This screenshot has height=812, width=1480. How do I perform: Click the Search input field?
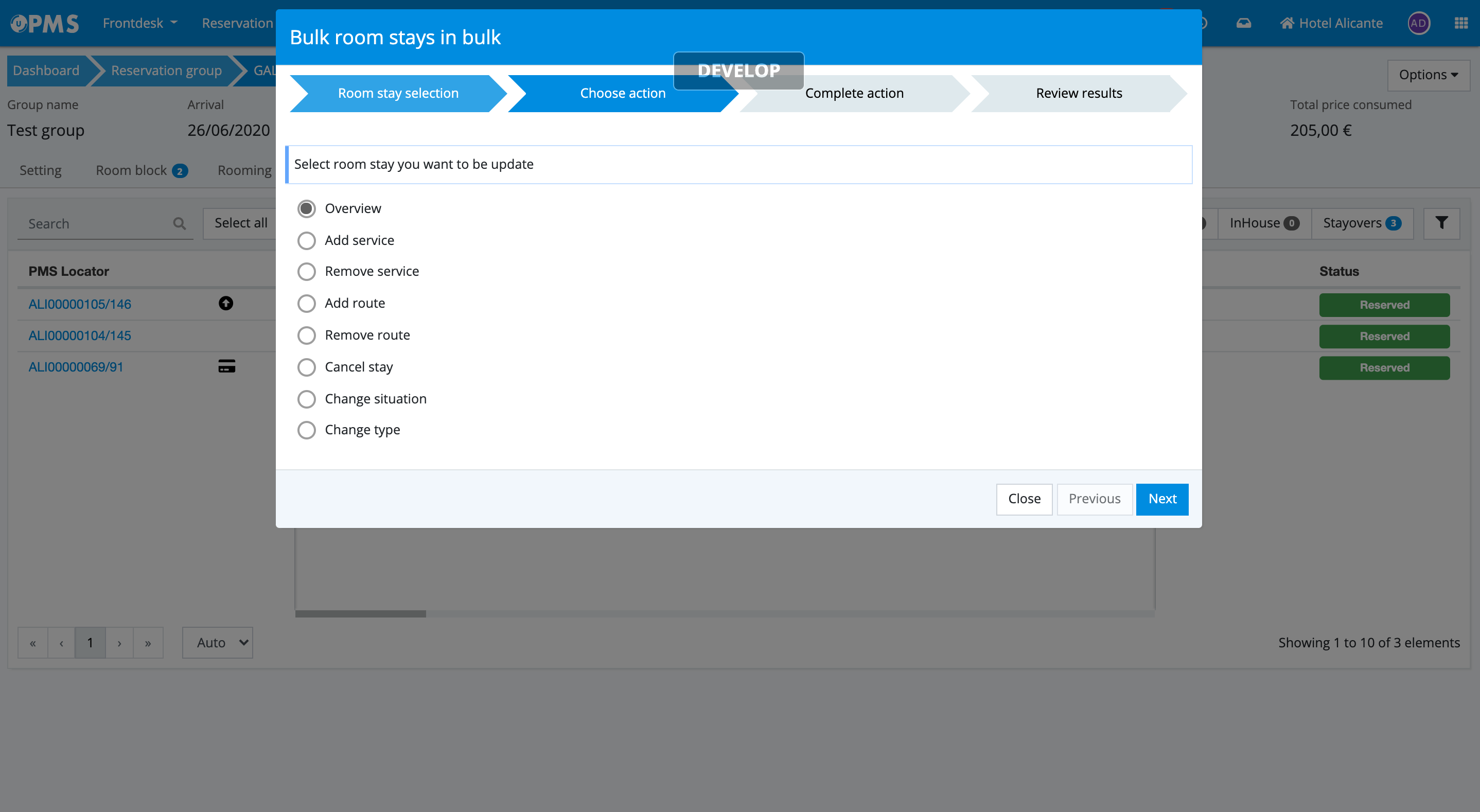tap(95, 223)
